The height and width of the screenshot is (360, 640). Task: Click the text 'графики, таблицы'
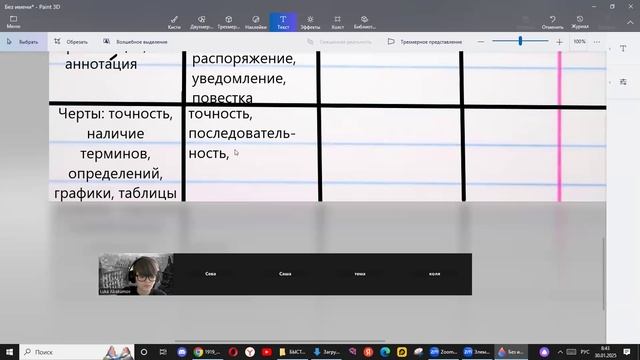[116, 193]
